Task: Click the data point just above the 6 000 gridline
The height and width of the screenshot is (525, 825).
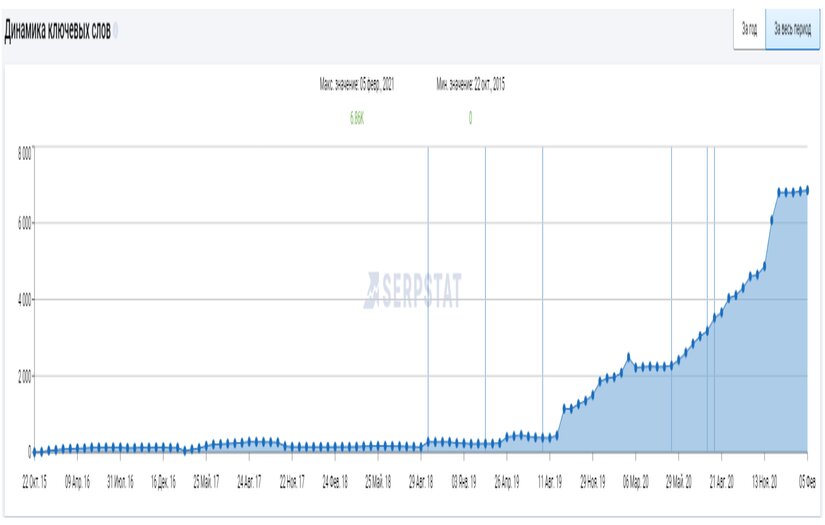Action: 772,220
